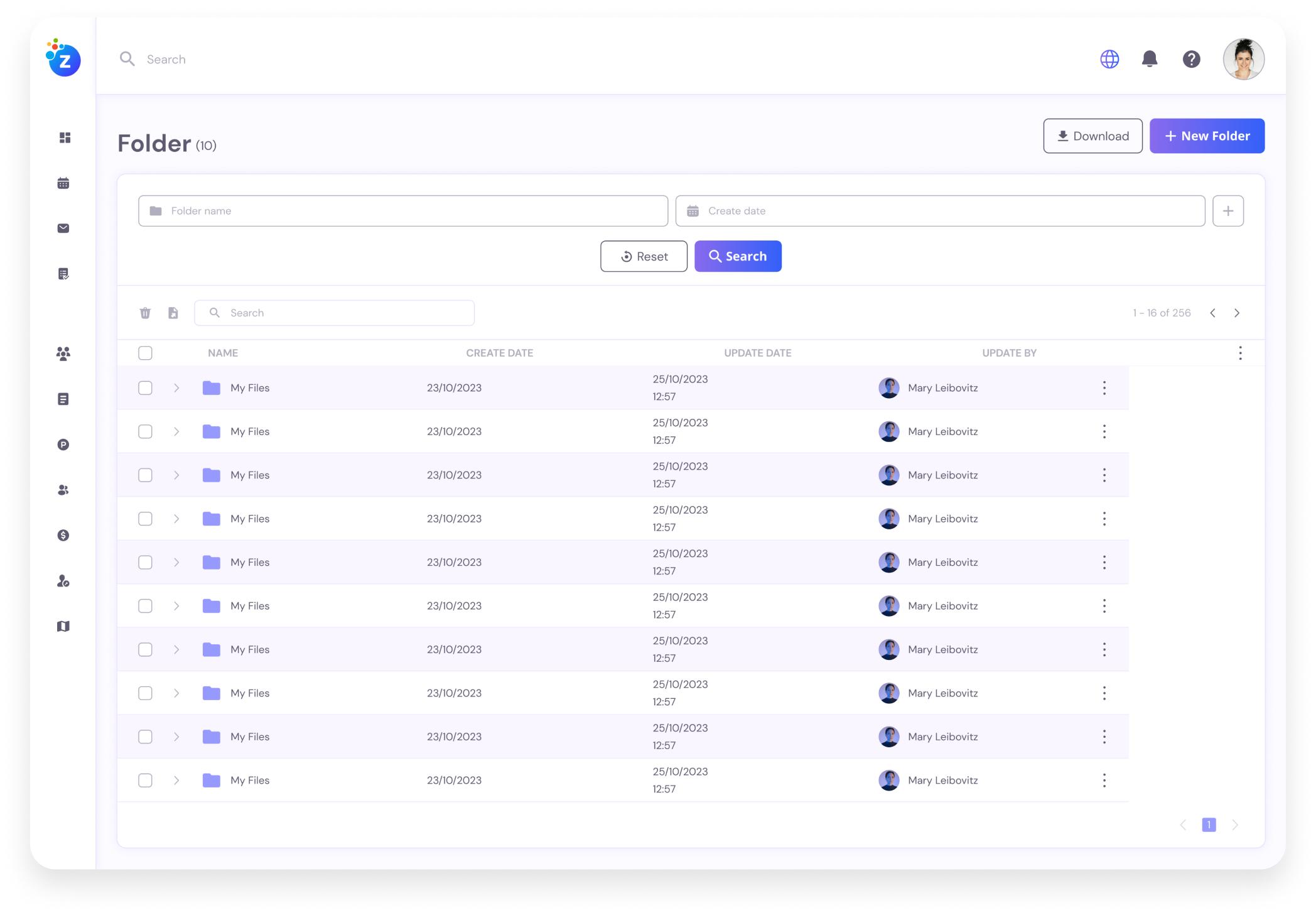
Task: Click the file export icon in table toolbar
Action: tap(174, 312)
